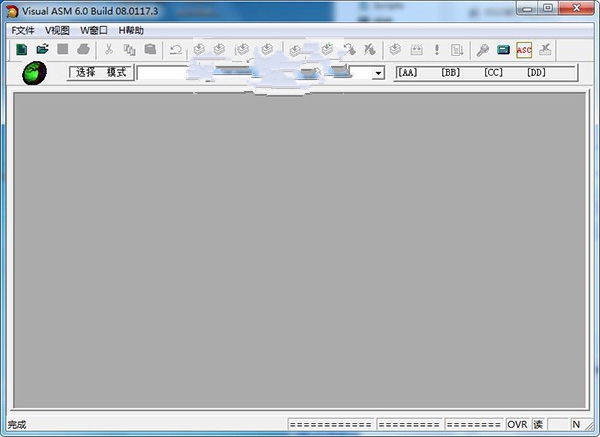Click the grayed-out print icon
The height and width of the screenshot is (437, 600).
83,49
